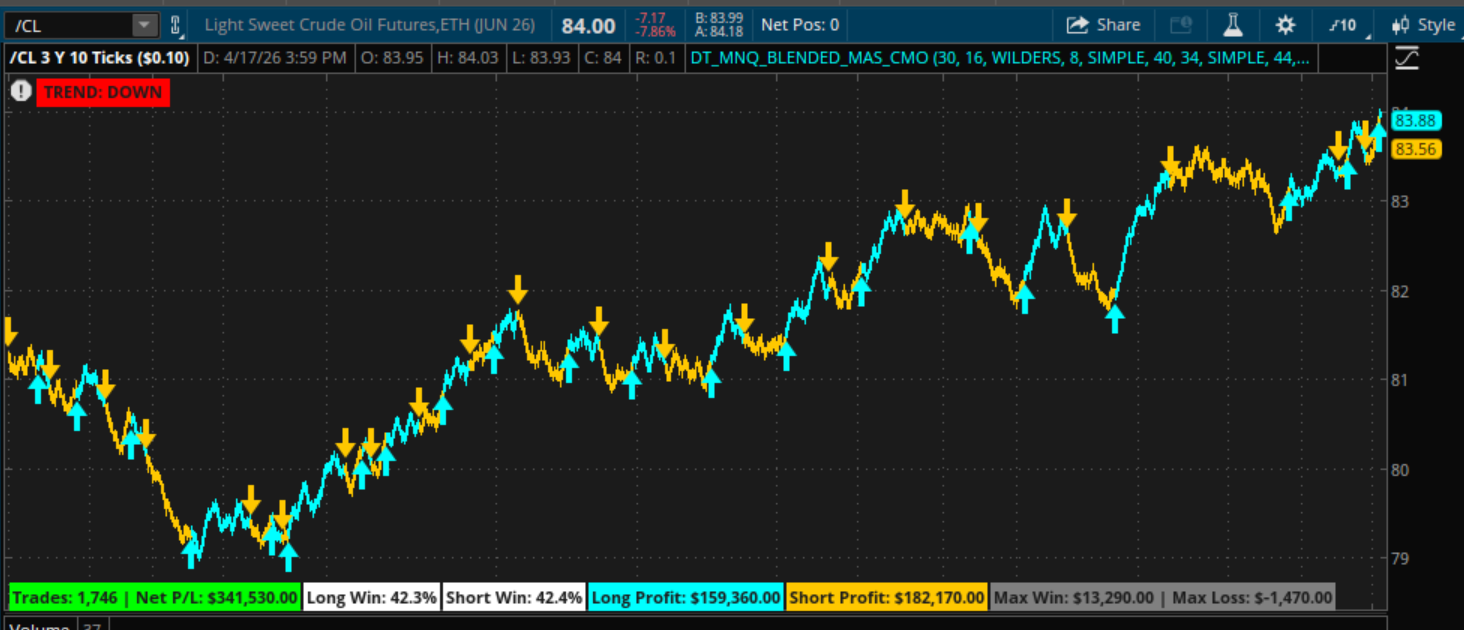Click the cyan 83.88 price bubble
1464x630 pixels.
pos(1415,121)
